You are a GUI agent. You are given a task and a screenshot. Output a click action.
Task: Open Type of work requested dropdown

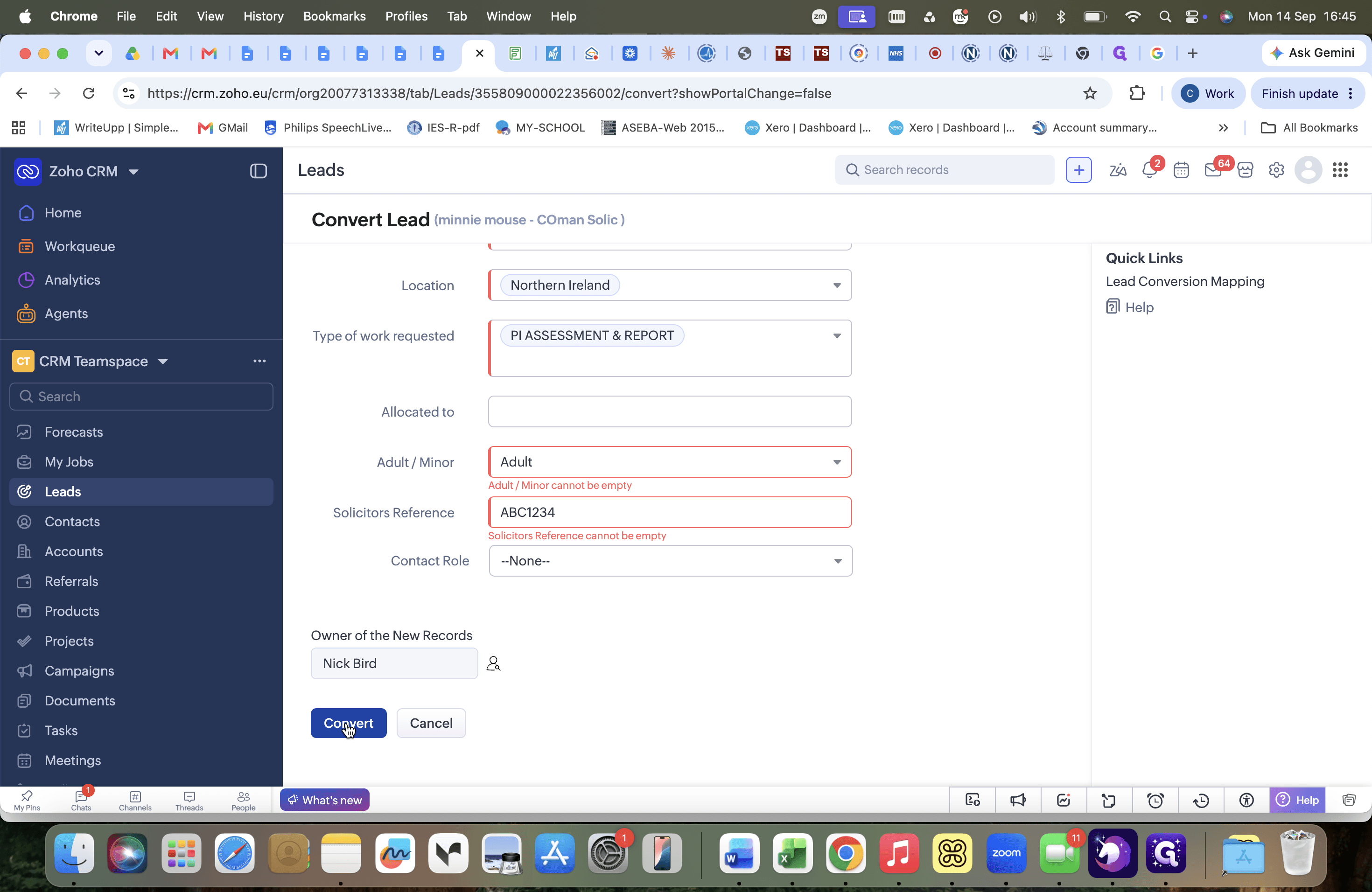(x=836, y=335)
